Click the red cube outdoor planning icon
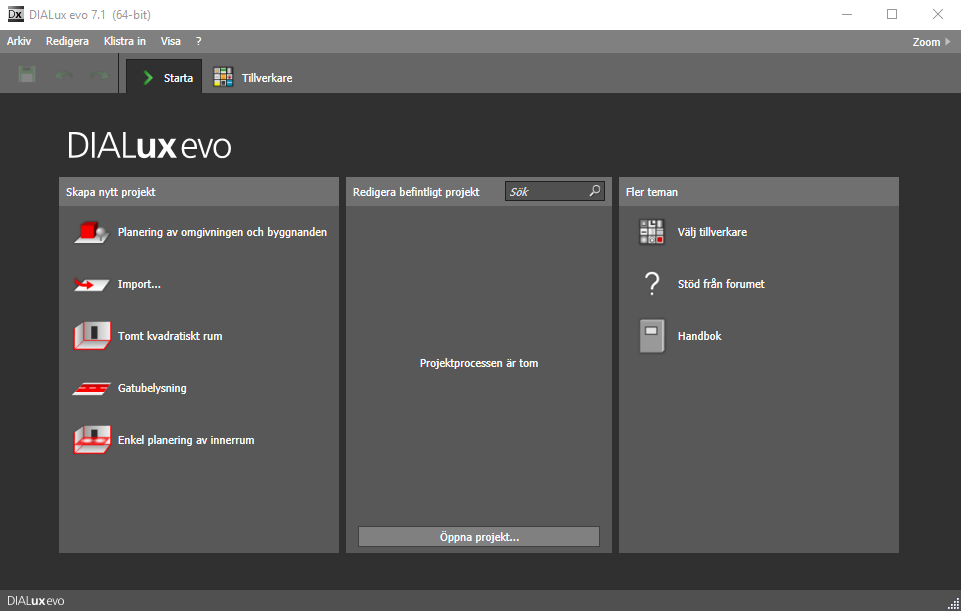961x611 pixels. (92, 232)
